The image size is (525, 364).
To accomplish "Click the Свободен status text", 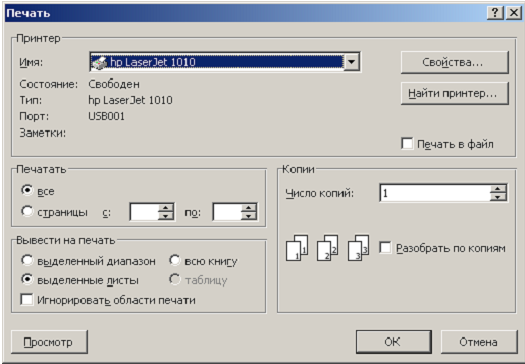I will [x=114, y=84].
